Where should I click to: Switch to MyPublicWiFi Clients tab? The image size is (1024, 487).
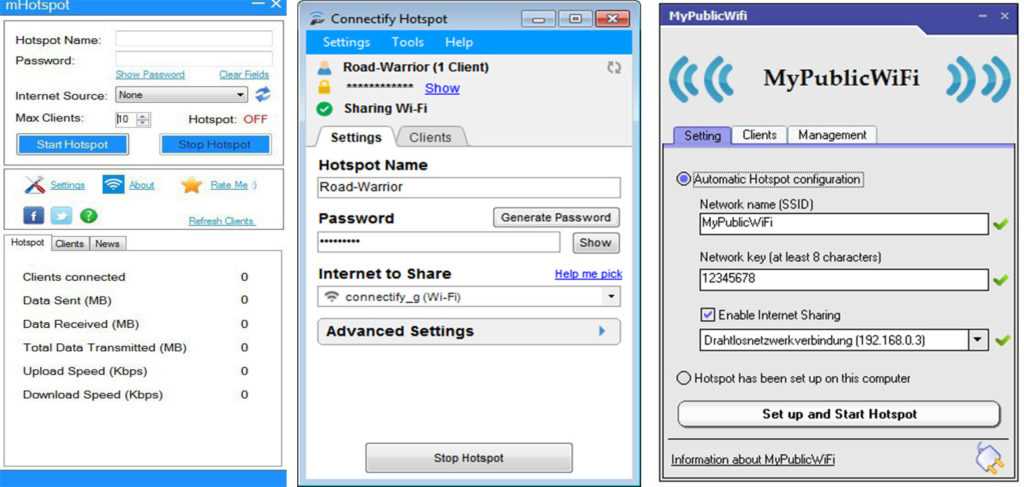point(760,135)
